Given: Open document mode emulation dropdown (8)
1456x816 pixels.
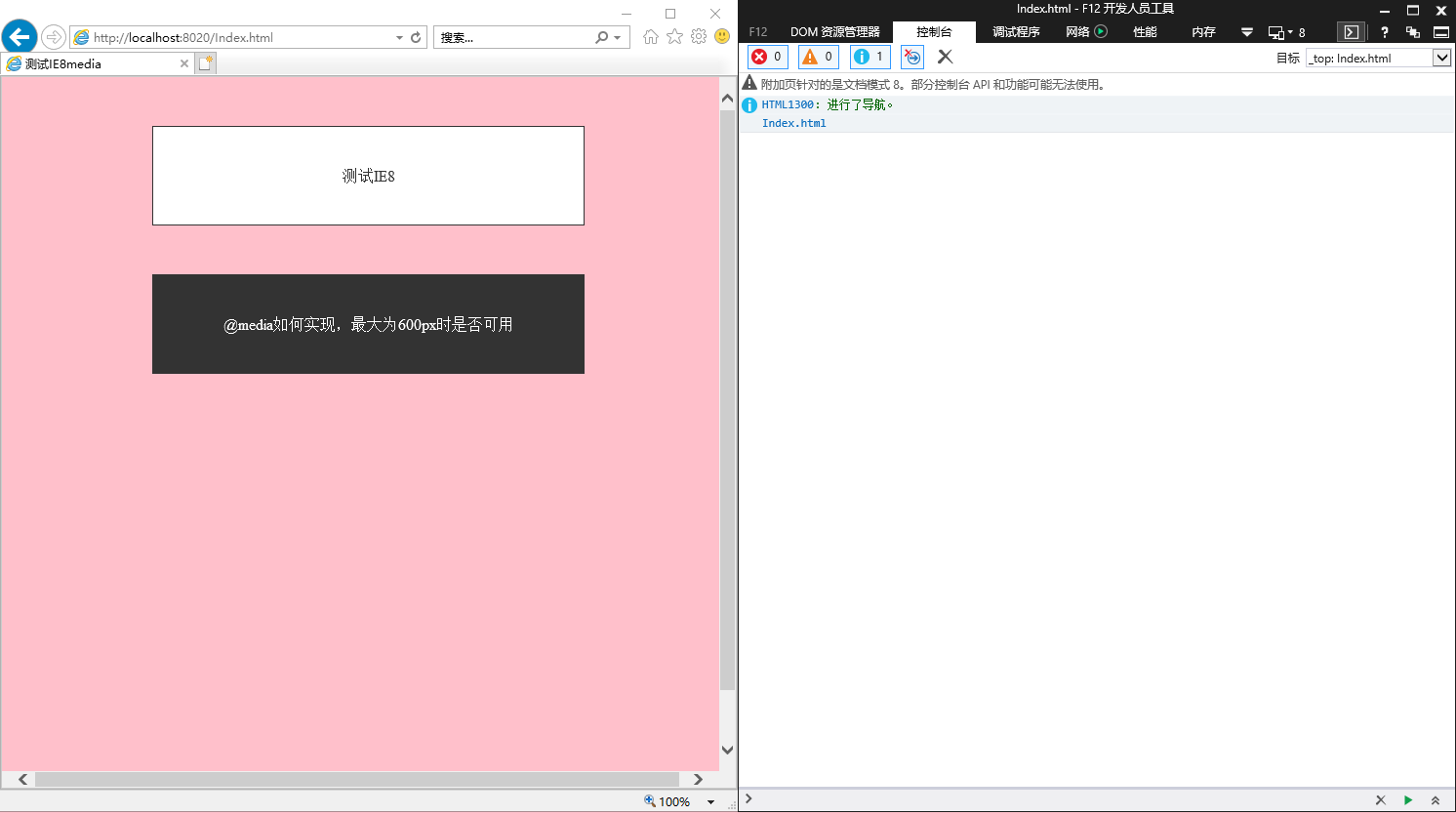Looking at the screenshot, I should pyautogui.click(x=1286, y=32).
